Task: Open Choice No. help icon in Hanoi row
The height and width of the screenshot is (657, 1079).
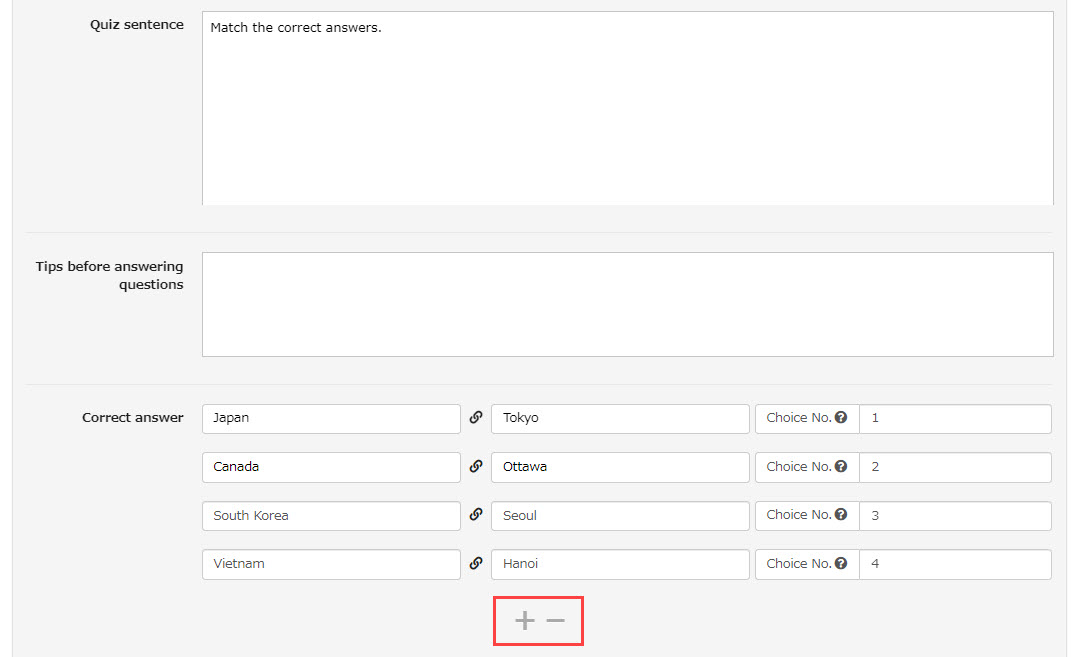Action: tap(841, 564)
